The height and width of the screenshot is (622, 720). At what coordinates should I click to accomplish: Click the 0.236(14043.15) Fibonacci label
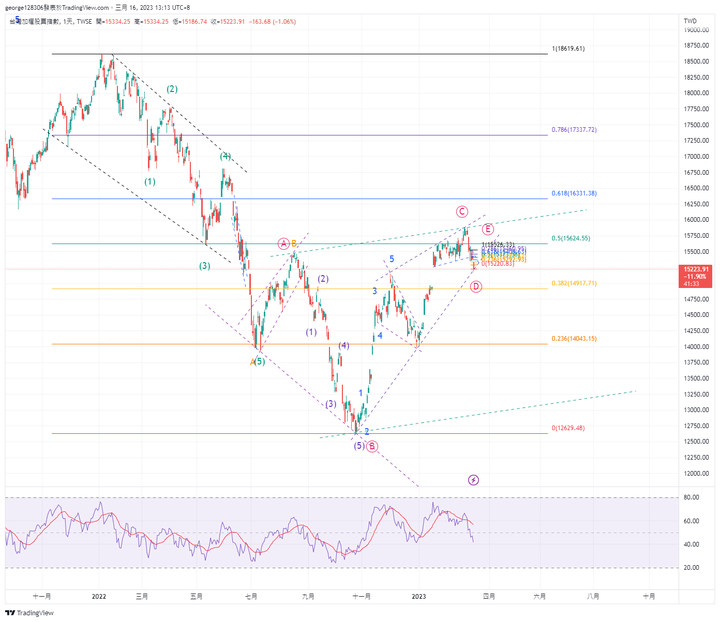pyautogui.click(x=574, y=339)
